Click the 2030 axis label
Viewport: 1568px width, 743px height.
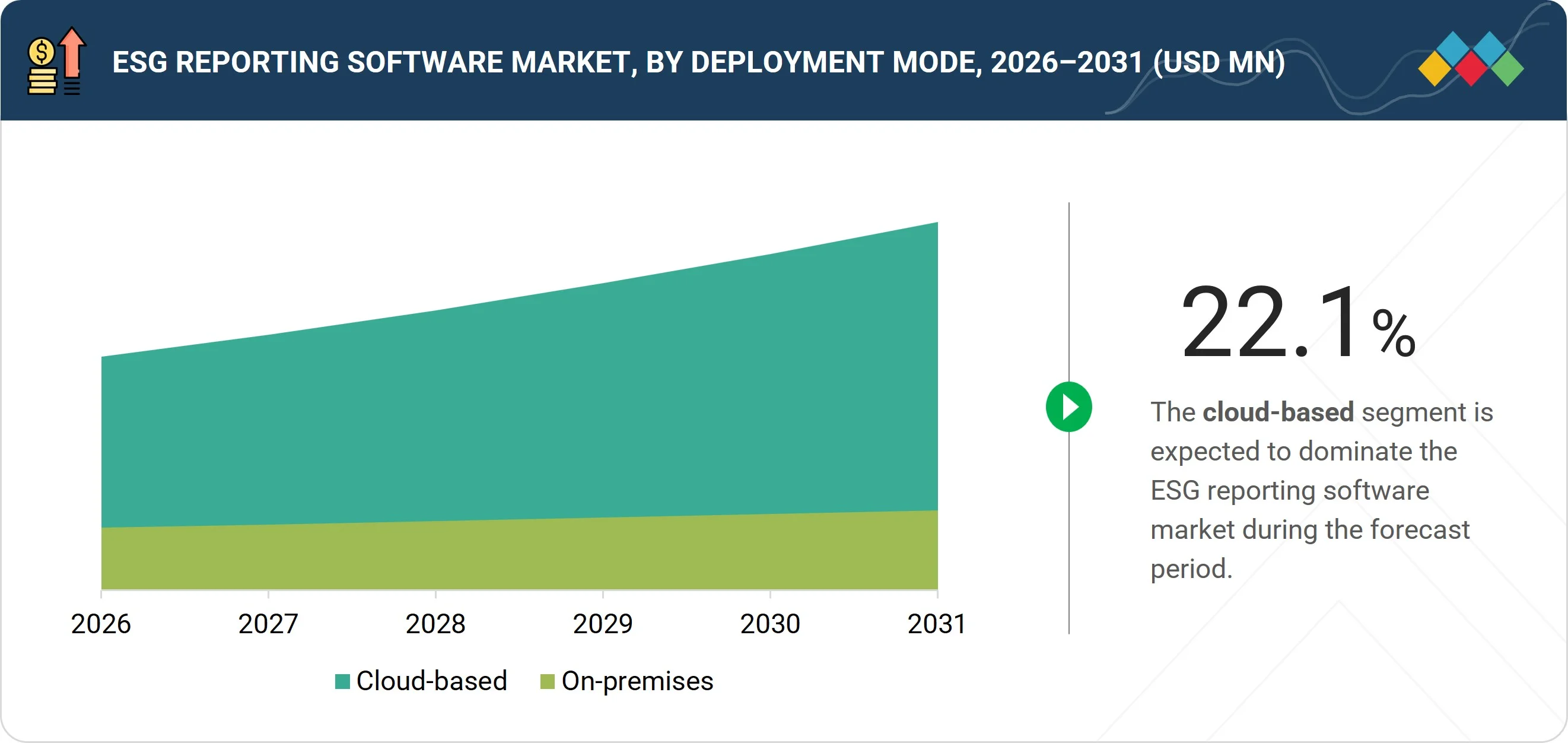coord(771,624)
